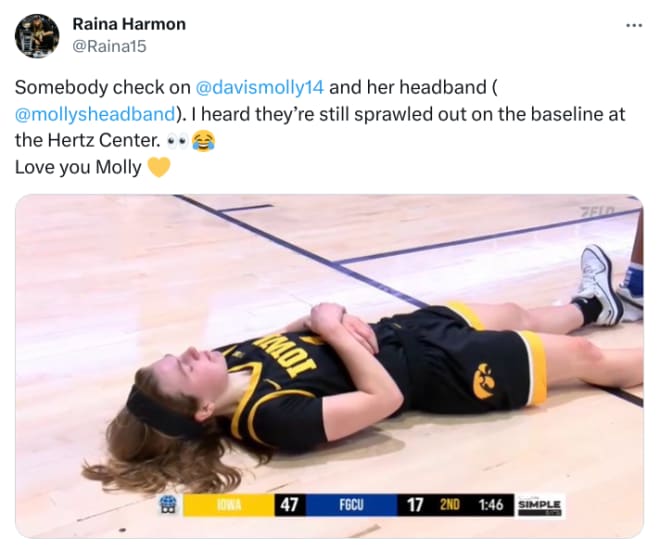Open the Raina Harmon display name
Viewport: 660px width, 550px height.
pos(129,24)
